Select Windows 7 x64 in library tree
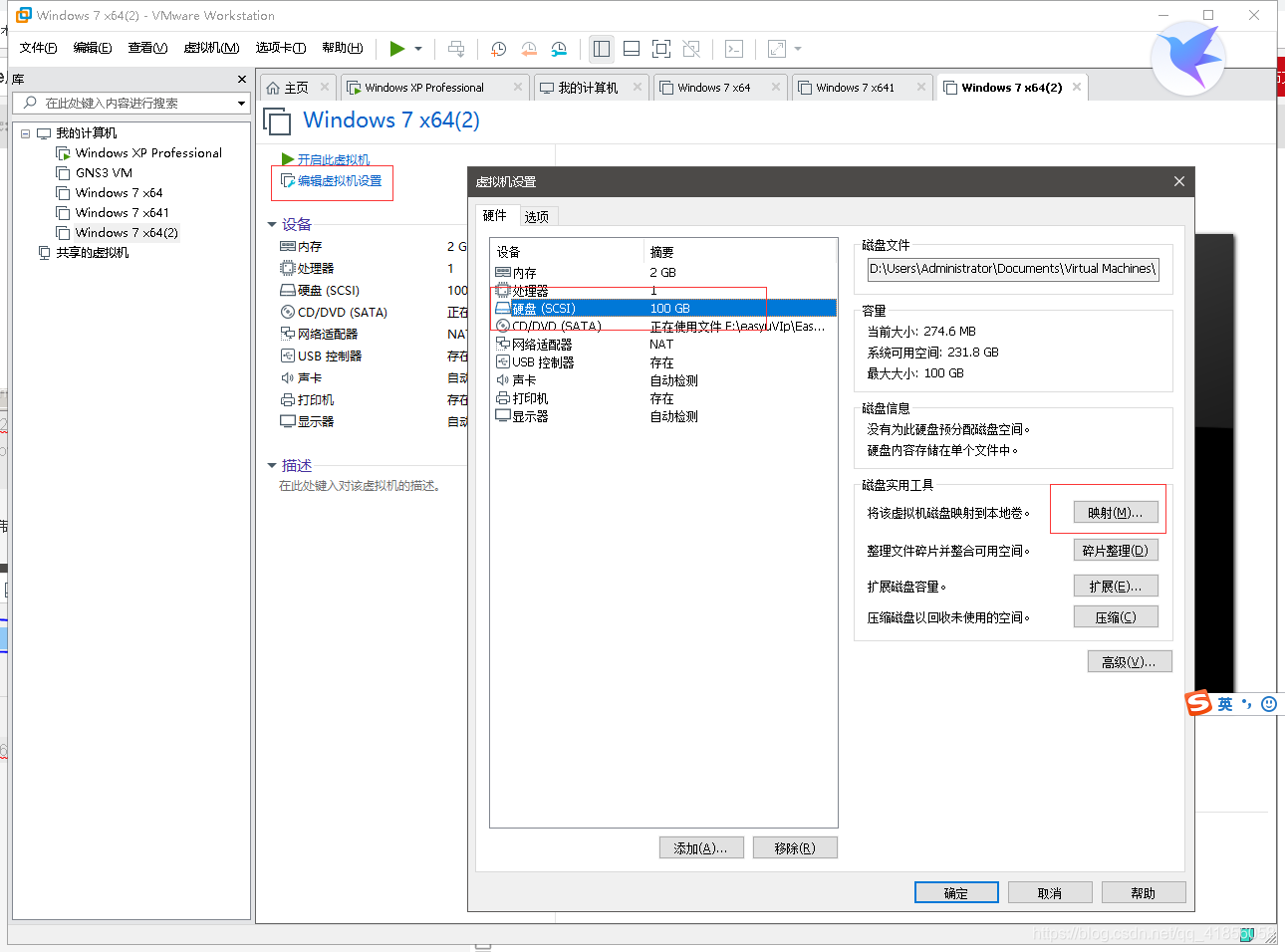 [x=119, y=193]
